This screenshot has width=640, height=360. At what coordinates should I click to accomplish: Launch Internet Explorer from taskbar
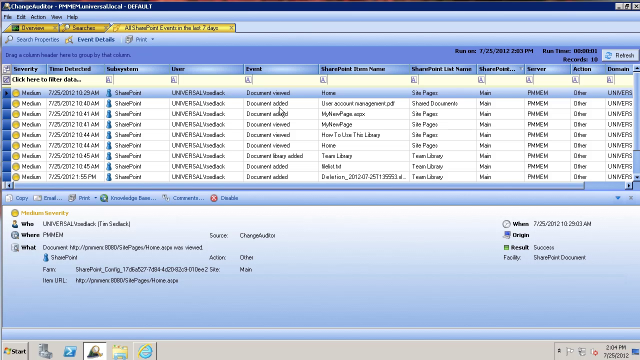coord(145,351)
